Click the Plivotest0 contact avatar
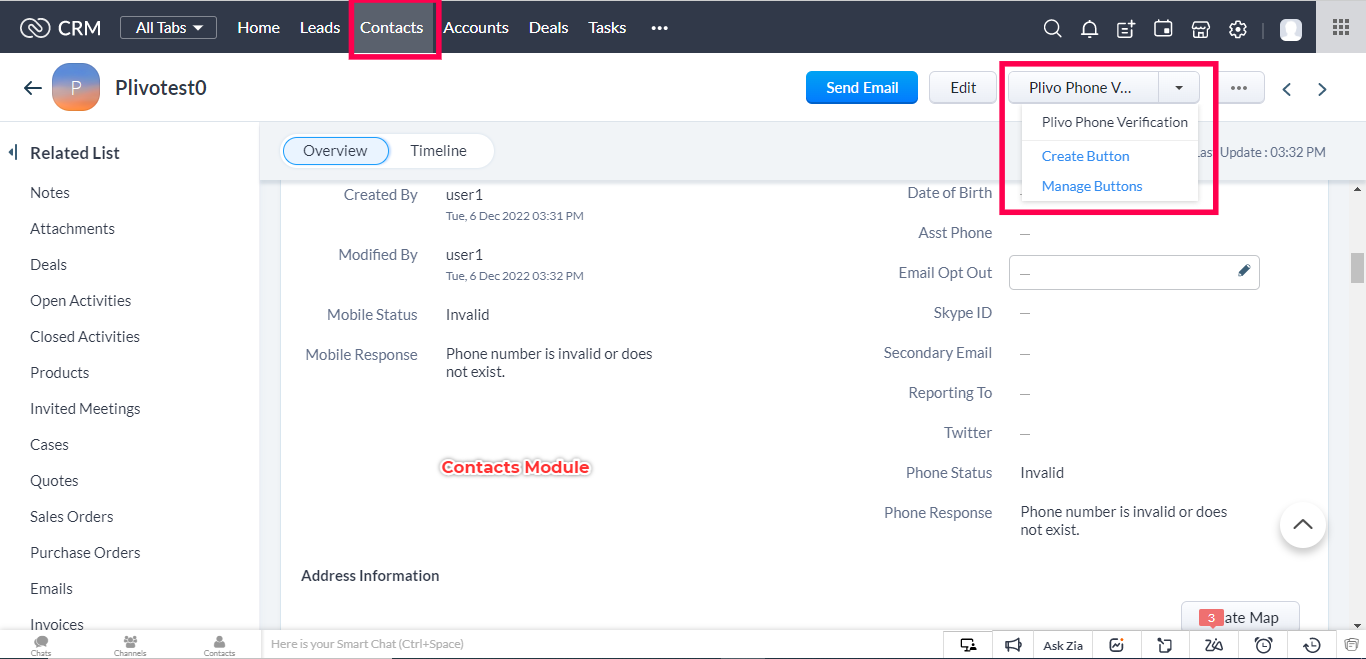 tap(76, 87)
